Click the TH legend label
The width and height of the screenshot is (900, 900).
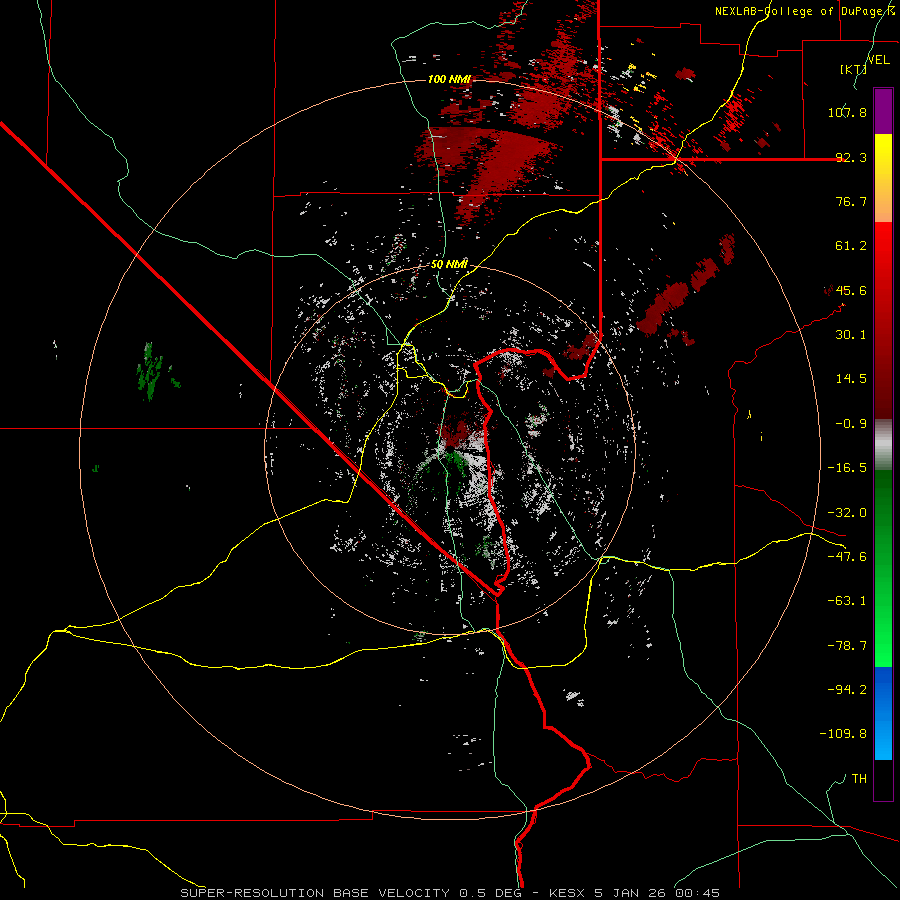tap(859, 778)
